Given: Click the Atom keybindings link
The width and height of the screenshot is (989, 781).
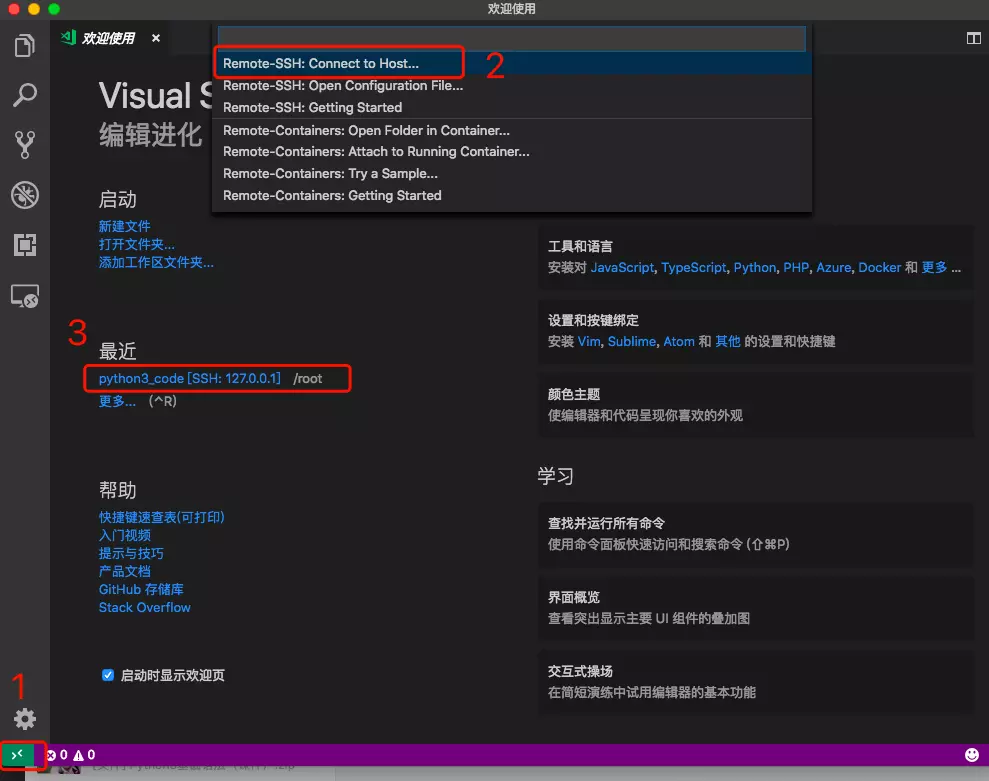Looking at the screenshot, I should 679,341.
